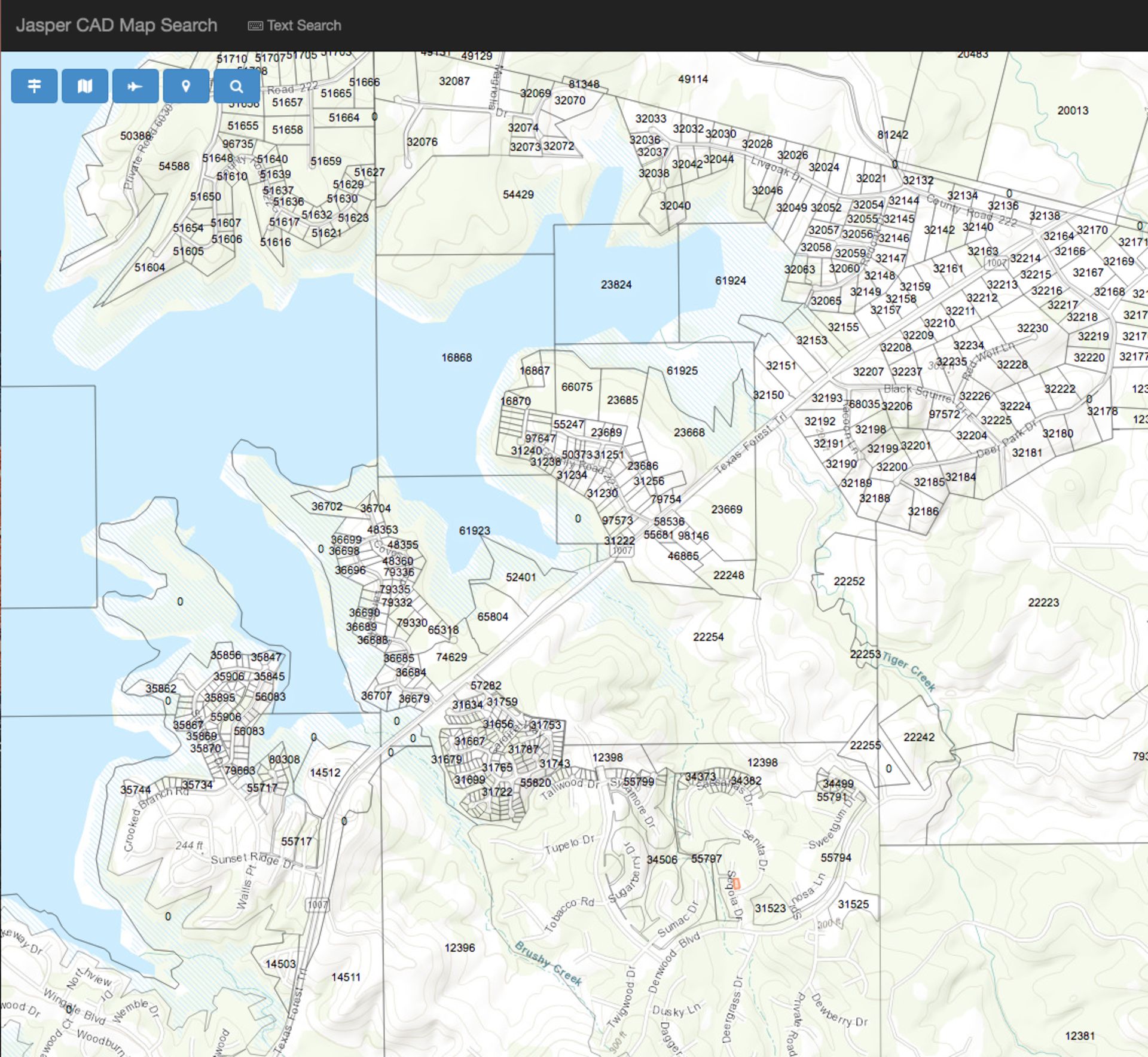Select parcel 31525

pos(853,905)
